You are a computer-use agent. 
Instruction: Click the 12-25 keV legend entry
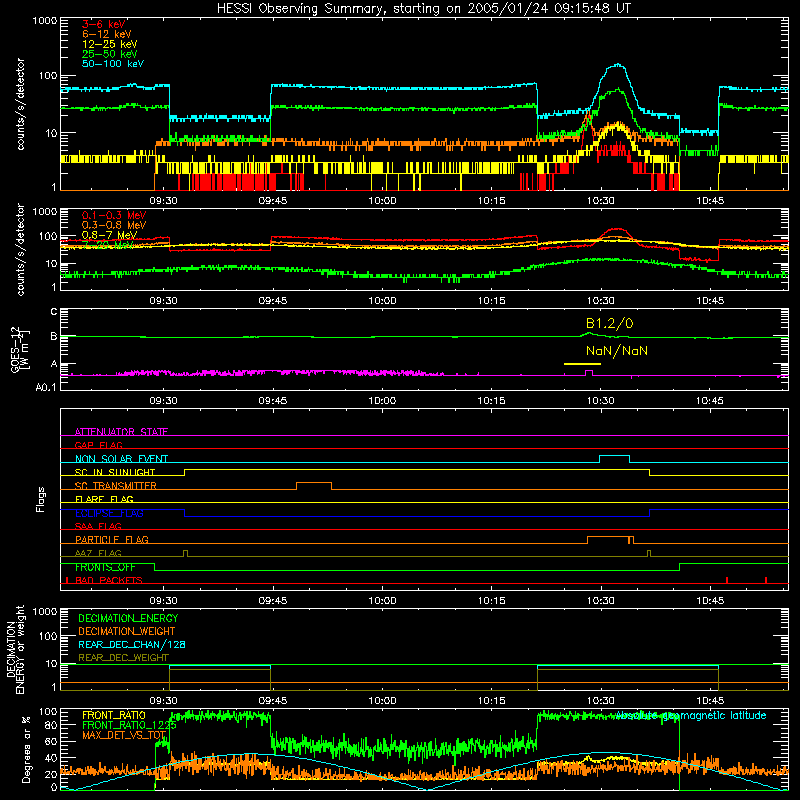(x=110, y=44)
